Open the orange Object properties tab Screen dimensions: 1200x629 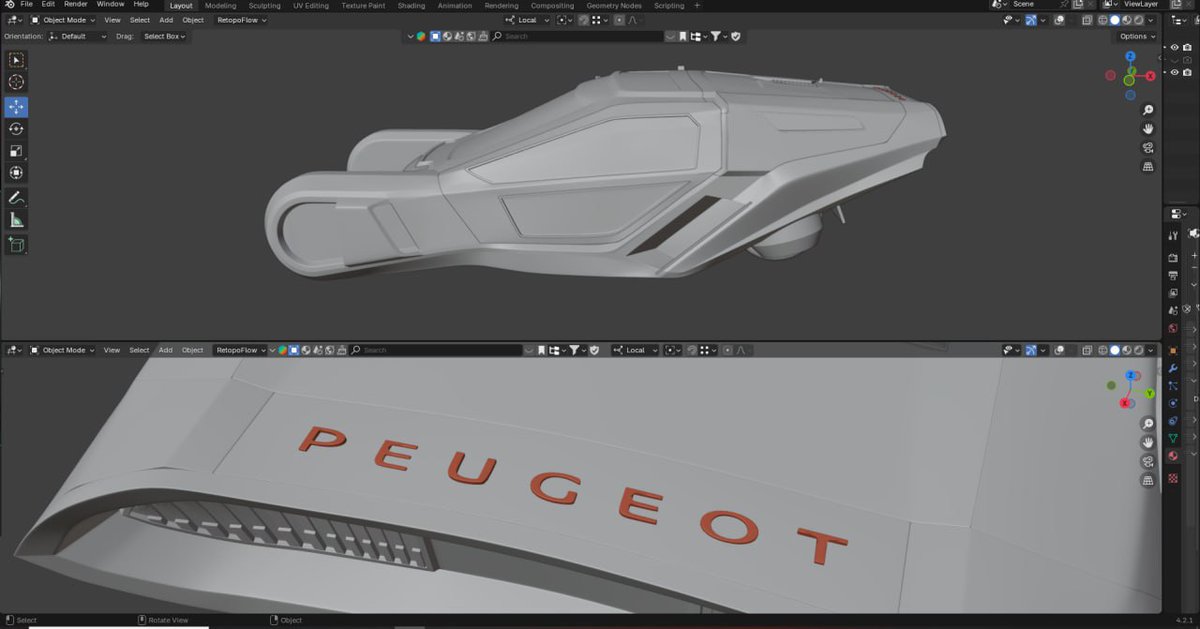(x=1173, y=351)
